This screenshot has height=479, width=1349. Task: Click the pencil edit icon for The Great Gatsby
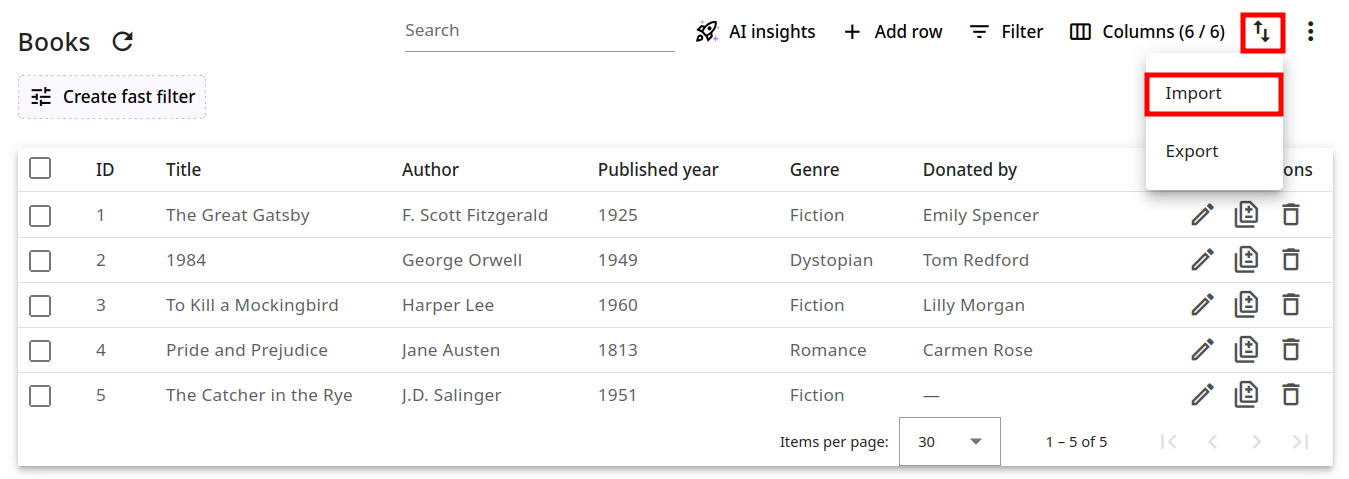click(1202, 215)
